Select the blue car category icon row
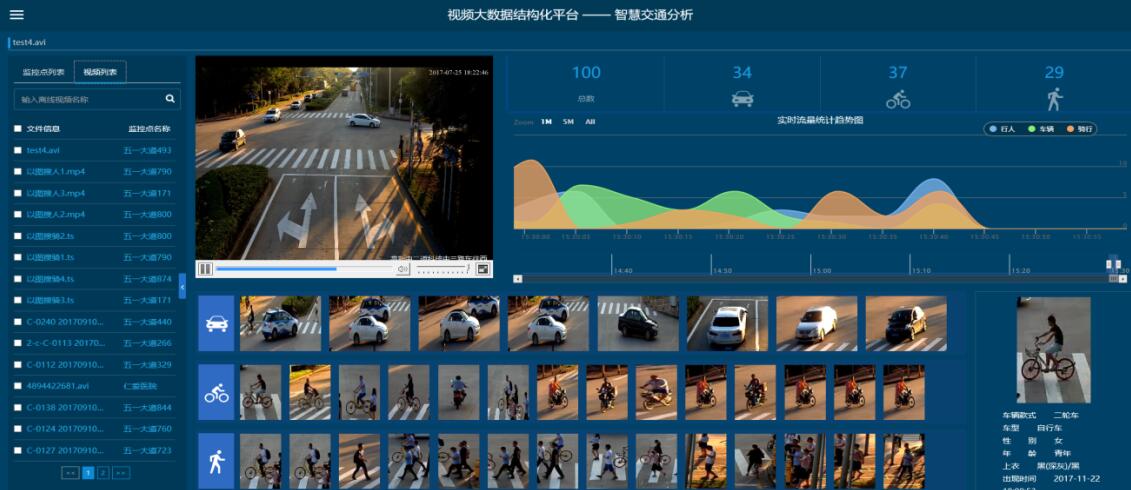This screenshot has width=1131, height=490. pyautogui.click(x=216, y=324)
